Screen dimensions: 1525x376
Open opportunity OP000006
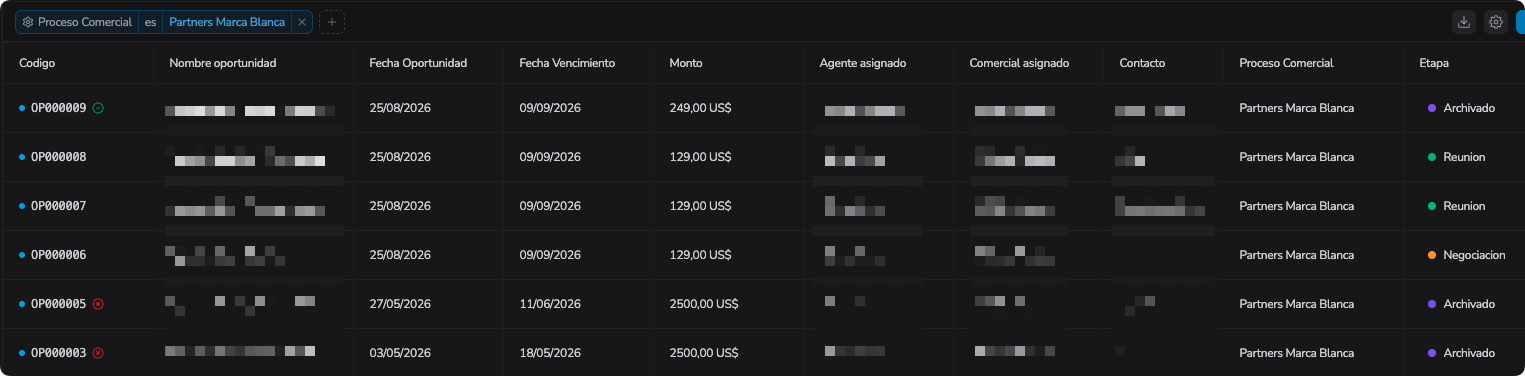coord(59,255)
